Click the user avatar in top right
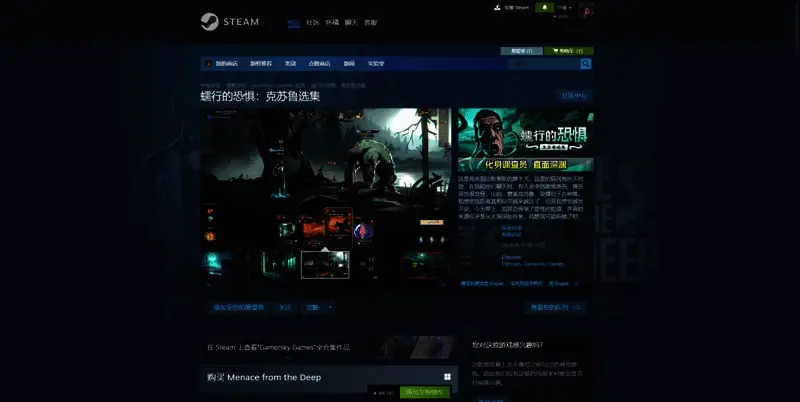The width and height of the screenshot is (800, 402). 586,10
